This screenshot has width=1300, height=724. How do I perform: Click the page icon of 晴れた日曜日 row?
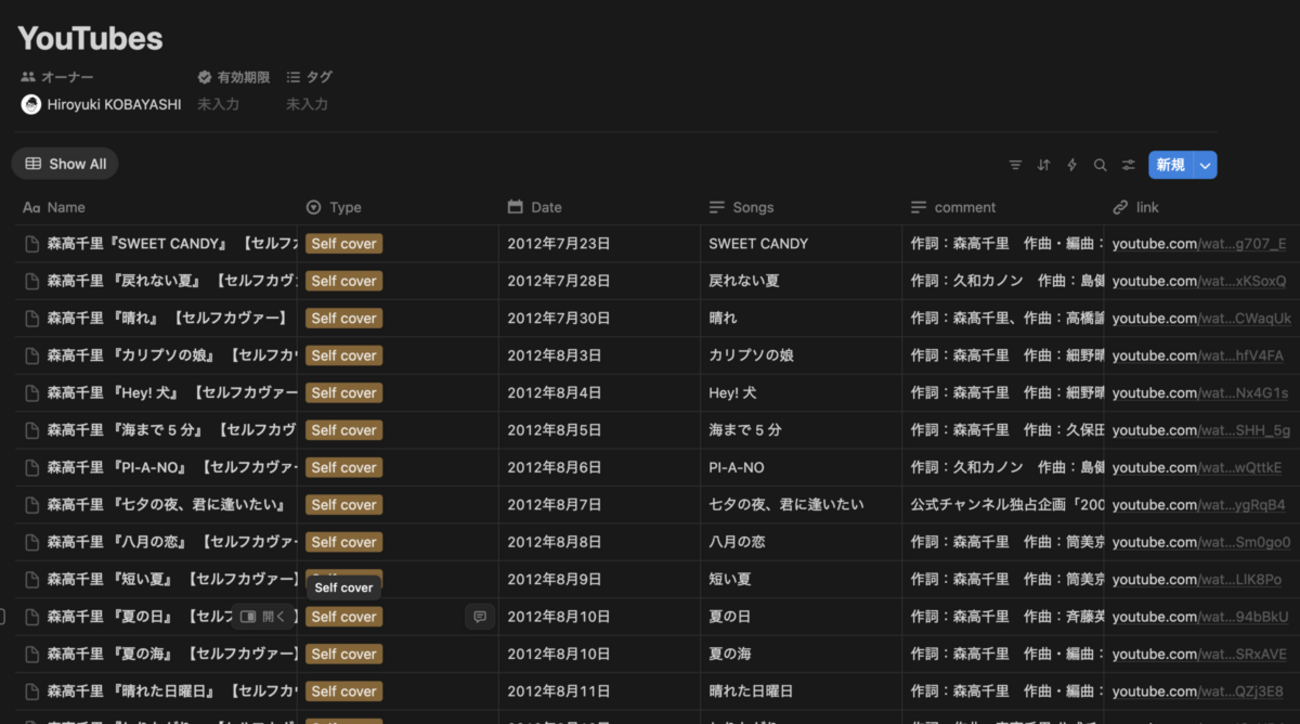(x=32, y=691)
